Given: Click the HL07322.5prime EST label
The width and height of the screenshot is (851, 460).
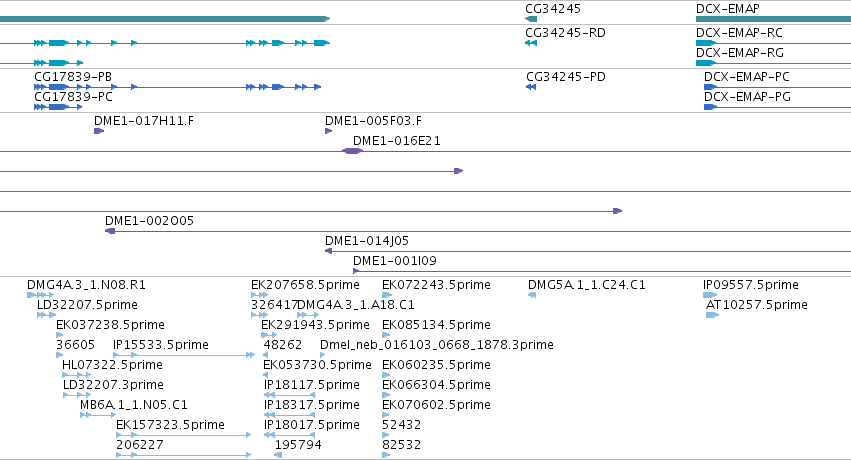Looking at the screenshot, I should 112,365.
